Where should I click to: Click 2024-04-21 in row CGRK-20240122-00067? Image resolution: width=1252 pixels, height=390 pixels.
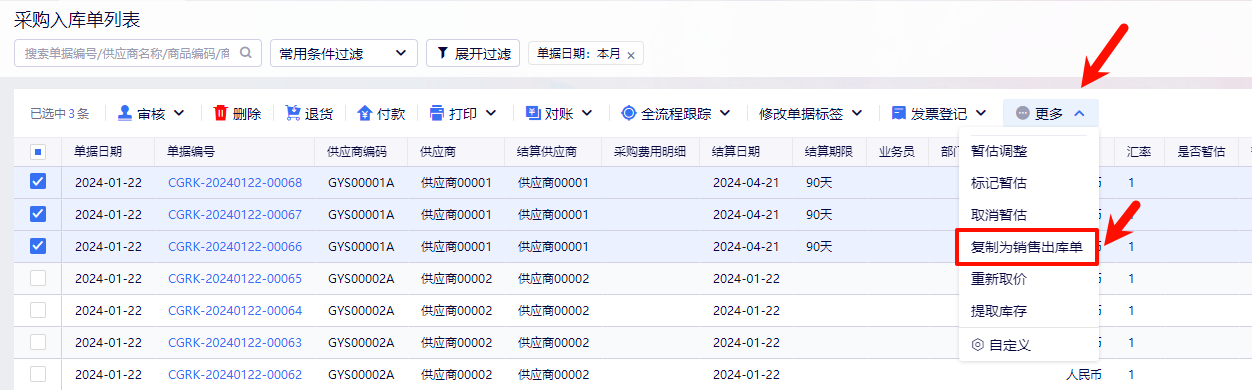pyautogui.click(x=746, y=215)
